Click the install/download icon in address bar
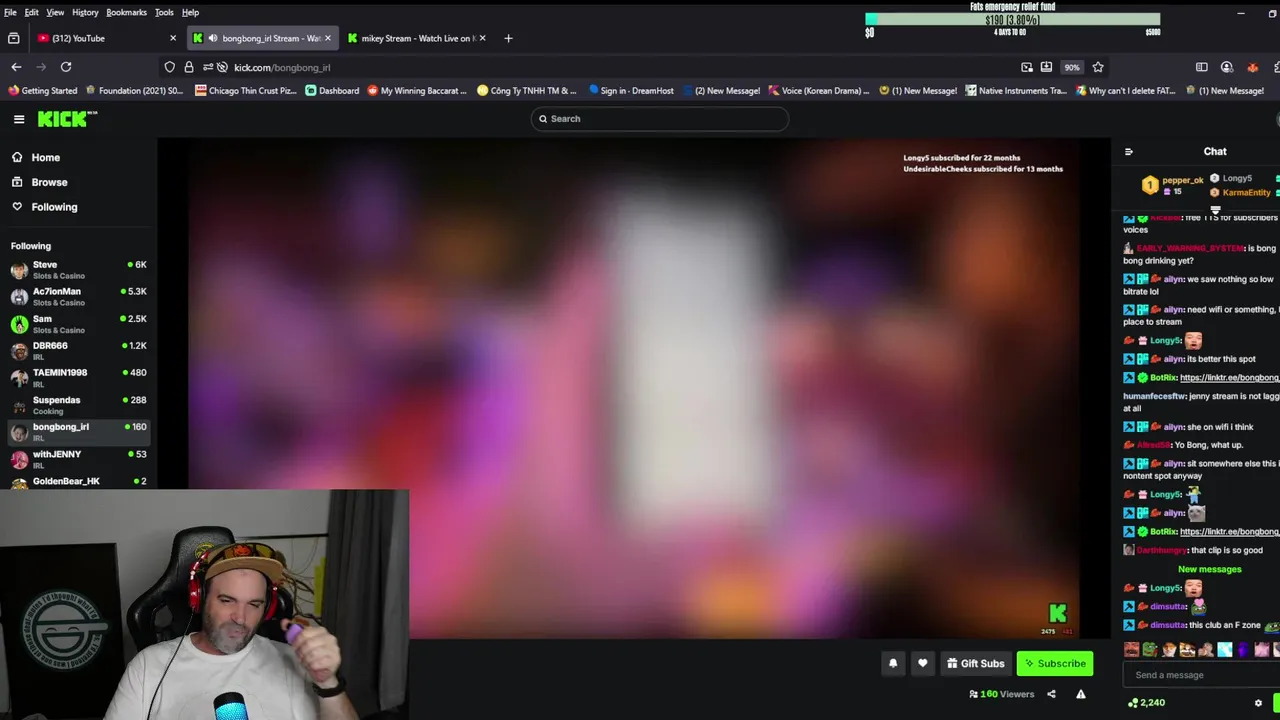 click(x=1046, y=67)
